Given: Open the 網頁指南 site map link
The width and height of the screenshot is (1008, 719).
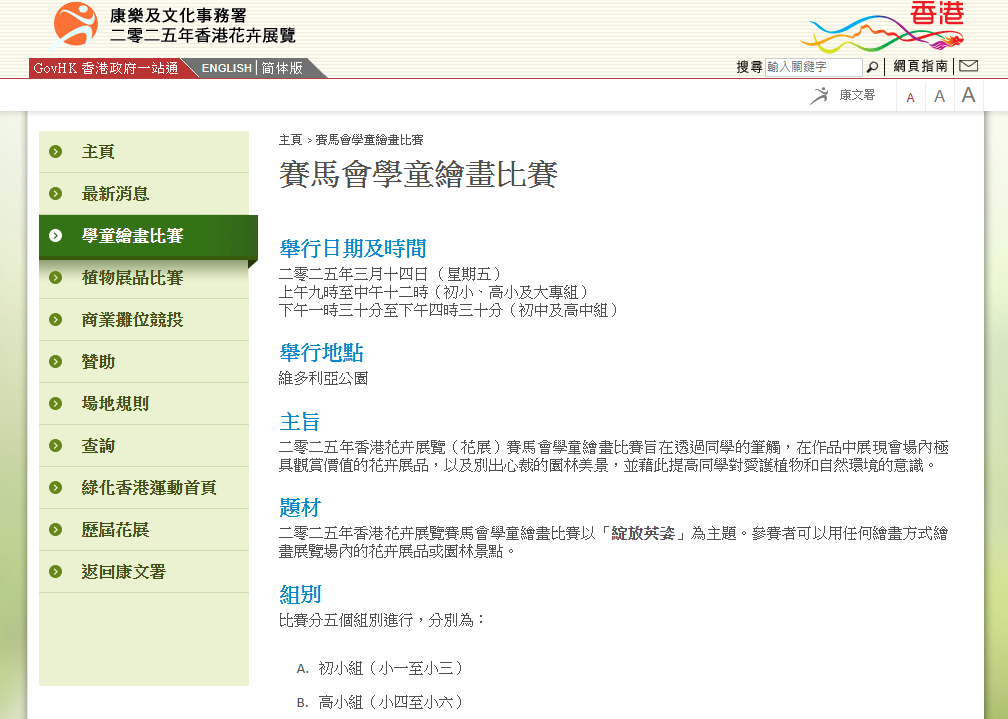Looking at the screenshot, I should (920, 67).
